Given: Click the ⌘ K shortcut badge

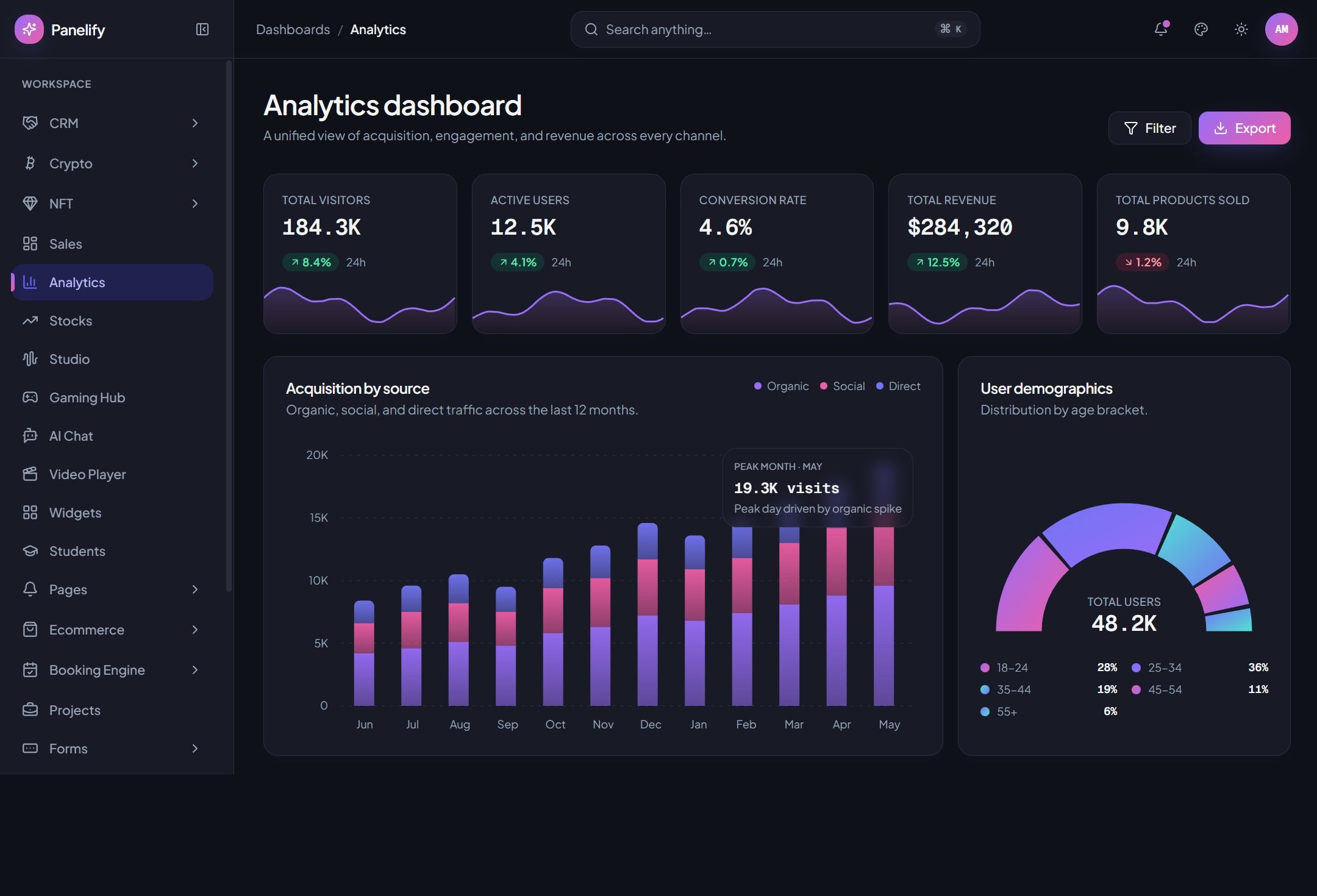Looking at the screenshot, I should [x=951, y=29].
